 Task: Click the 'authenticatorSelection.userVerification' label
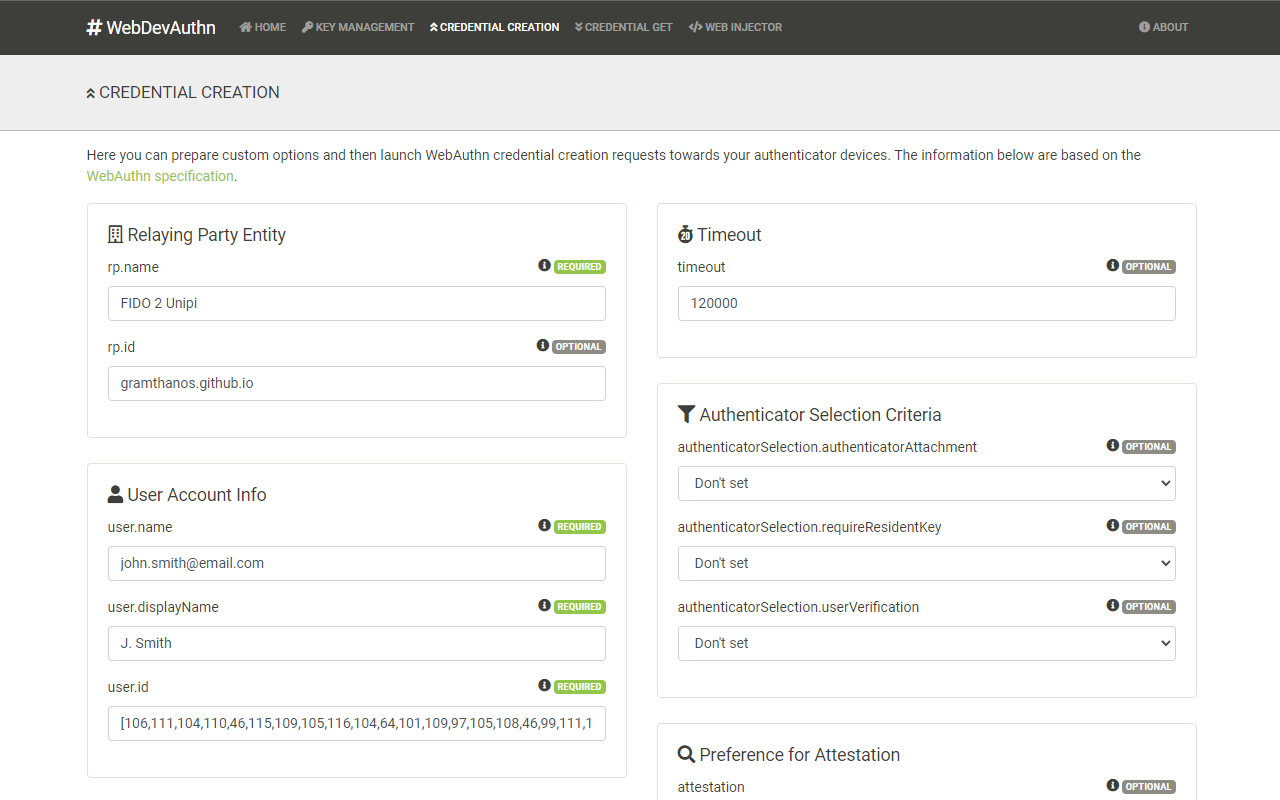(798, 607)
